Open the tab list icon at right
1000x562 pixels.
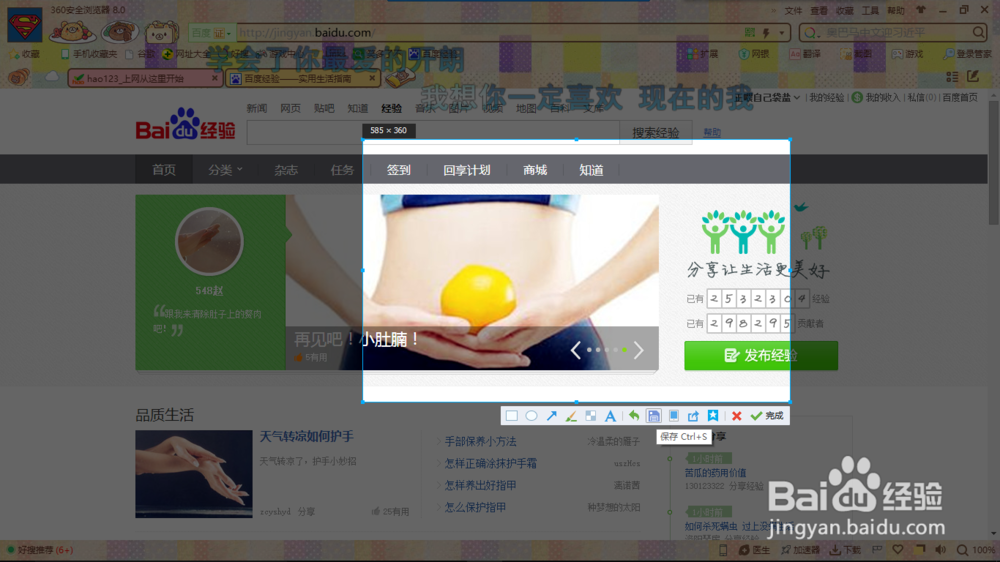(952, 77)
